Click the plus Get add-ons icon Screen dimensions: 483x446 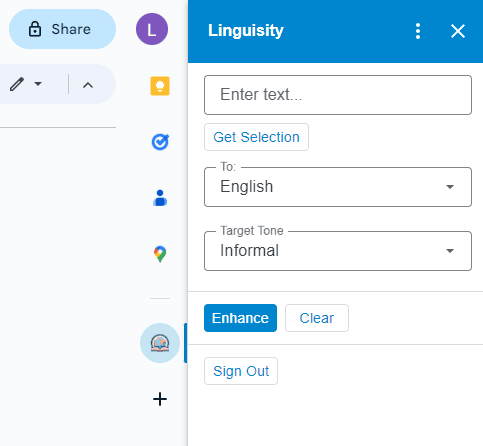[160, 399]
